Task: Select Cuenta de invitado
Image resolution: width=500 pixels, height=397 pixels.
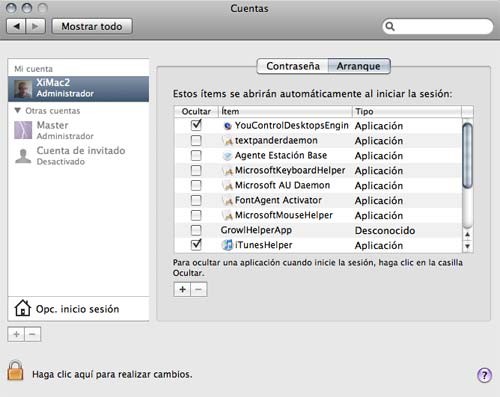Action: [78, 156]
